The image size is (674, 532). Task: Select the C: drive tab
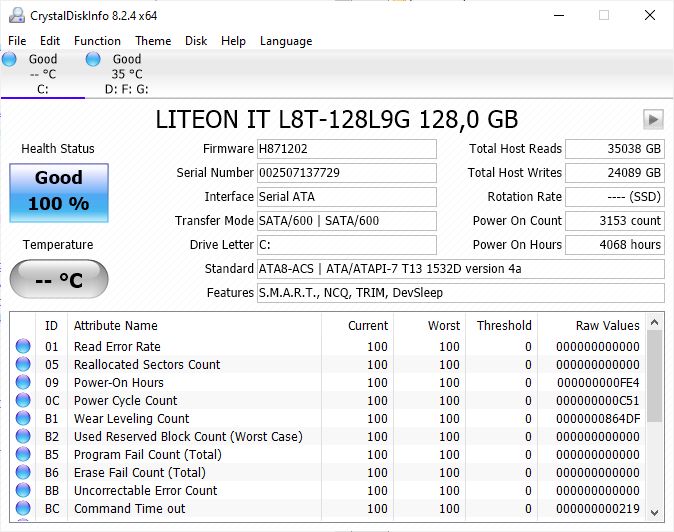[43, 74]
